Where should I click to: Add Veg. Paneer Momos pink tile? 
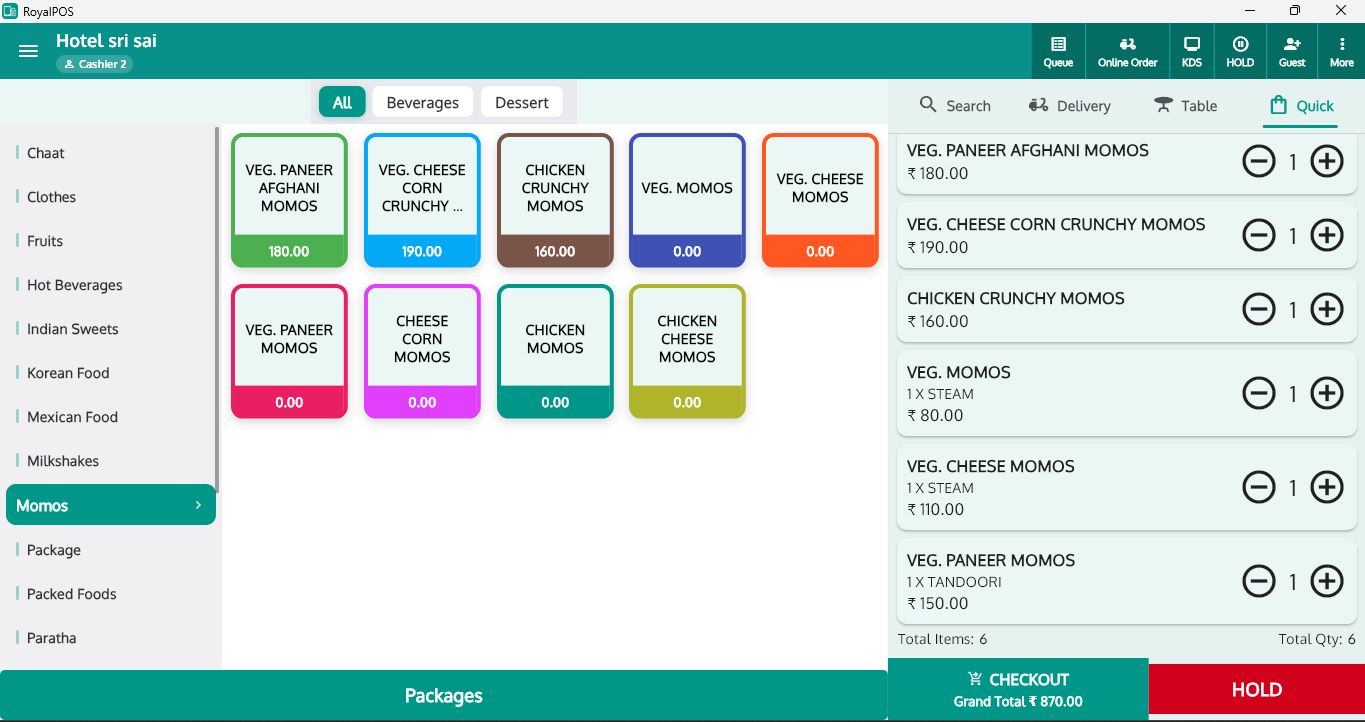click(x=289, y=351)
